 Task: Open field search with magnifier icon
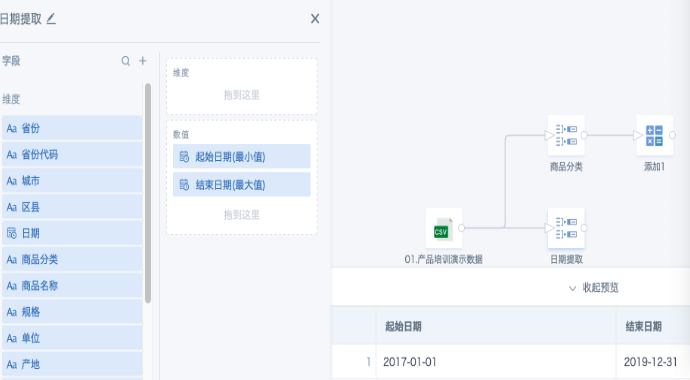[x=126, y=61]
